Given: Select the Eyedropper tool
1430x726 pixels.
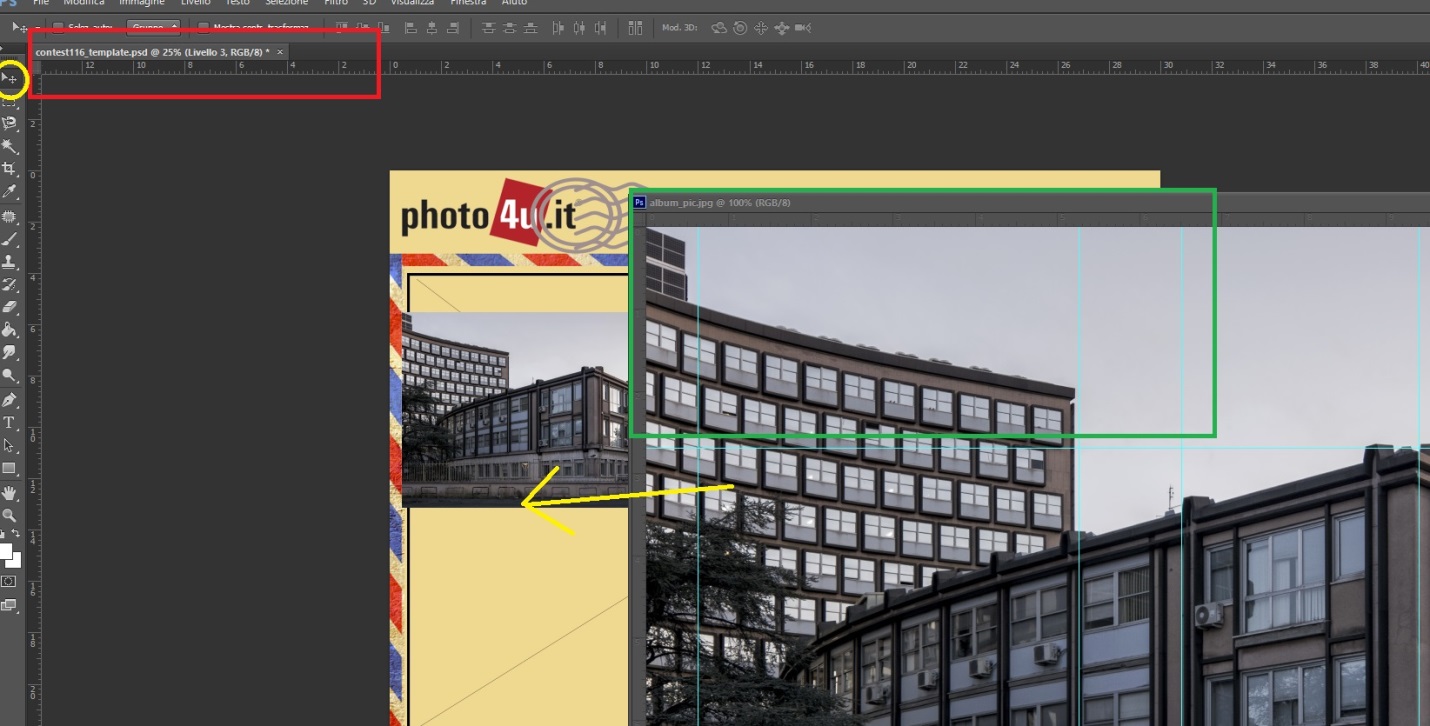Looking at the screenshot, I should [x=10, y=192].
